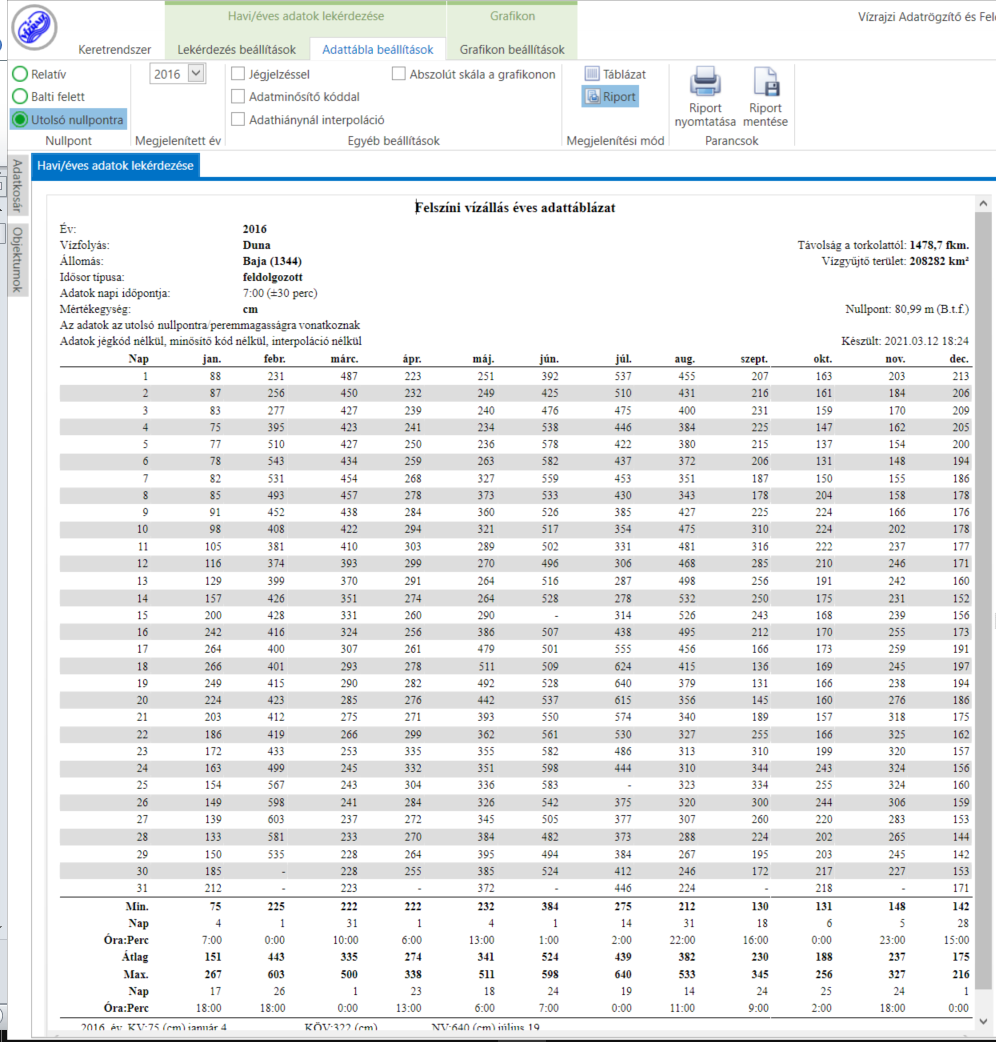Click the Min. summary row label
The image size is (996, 1042).
tap(137, 906)
